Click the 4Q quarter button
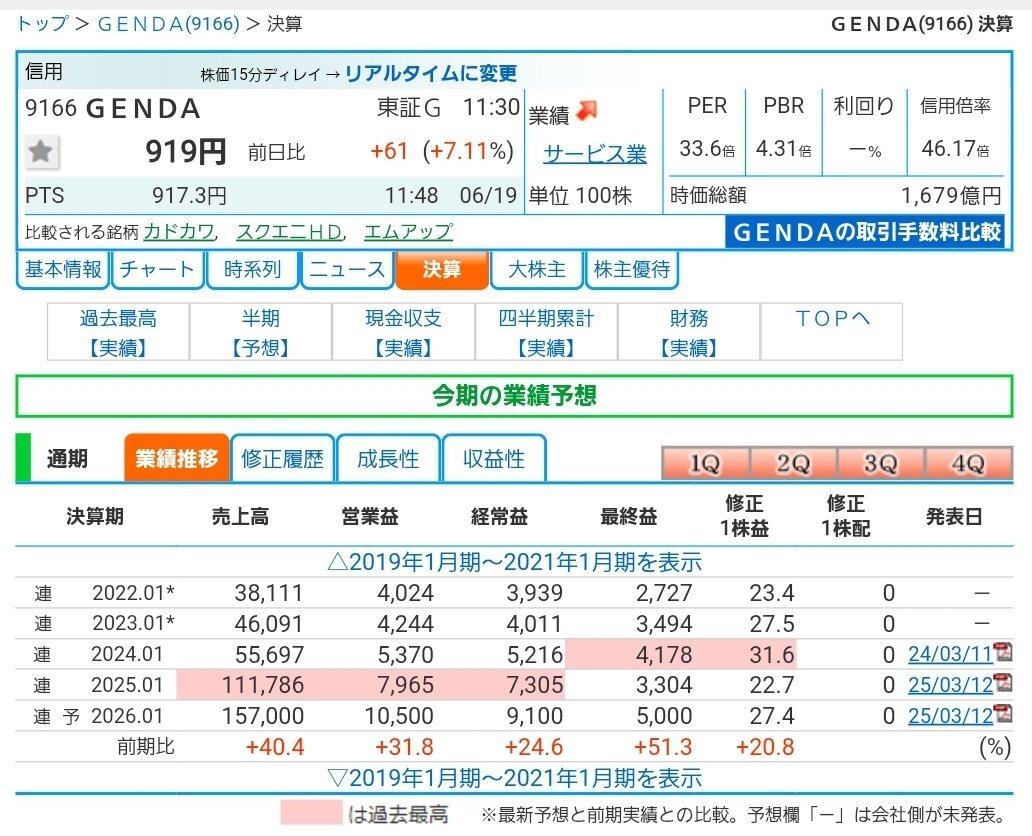This screenshot has width=1032, height=836. tap(968, 463)
